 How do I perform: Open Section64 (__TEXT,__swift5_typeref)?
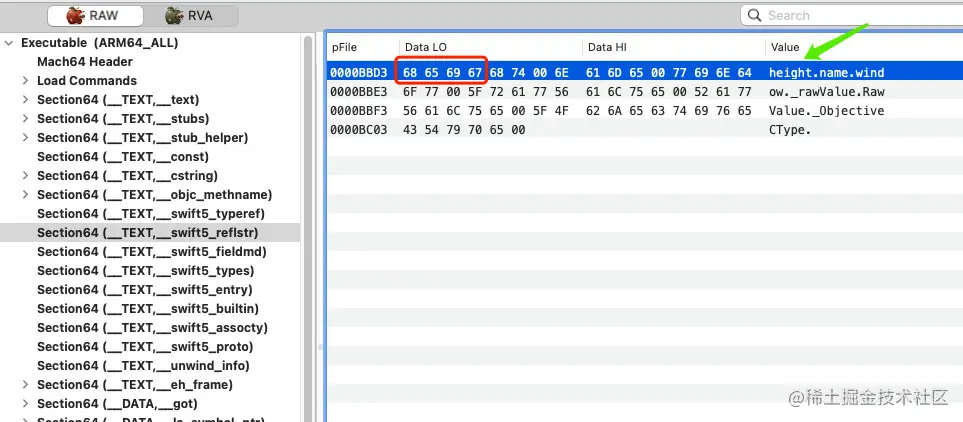click(x=150, y=214)
